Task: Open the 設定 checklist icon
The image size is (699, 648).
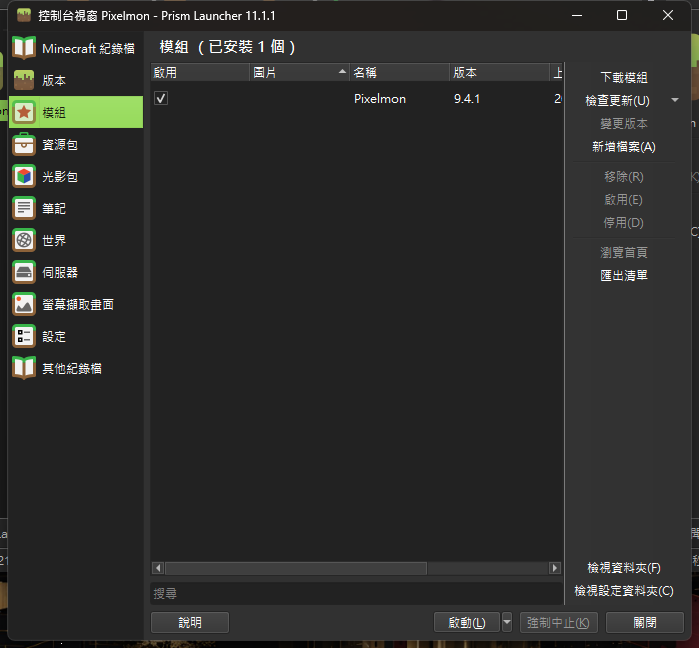Action: [24, 336]
